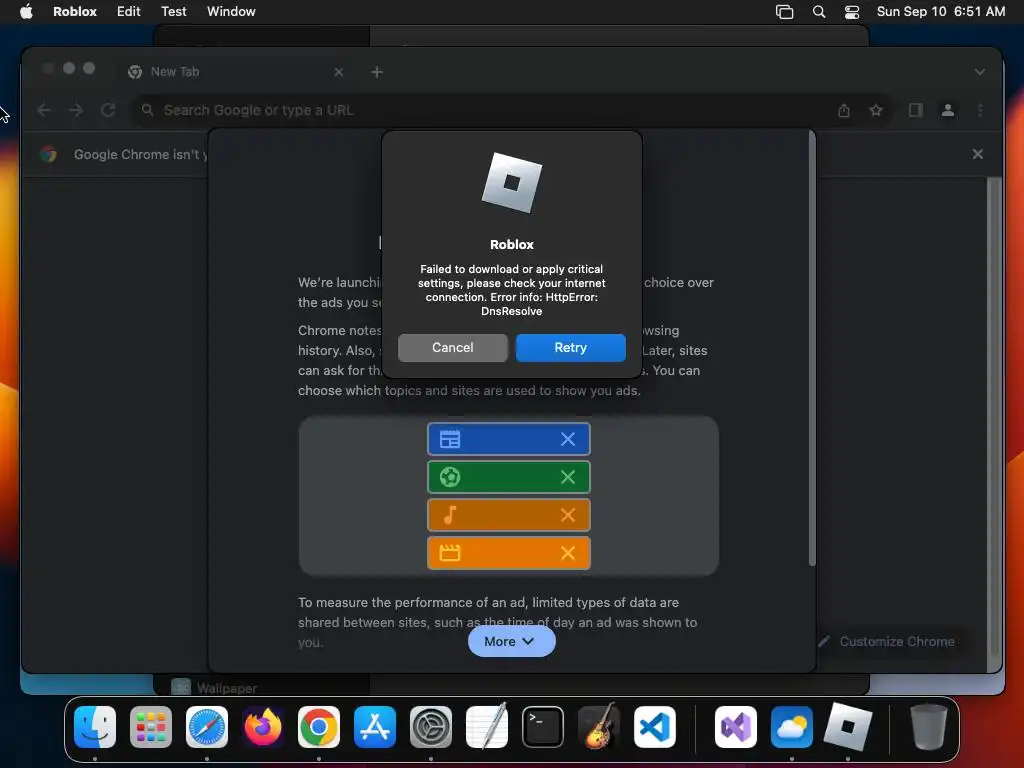Screen dimensions: 1024x768
Task: Open GarageBand from the Dock
Action: click(x=599, y=726)
